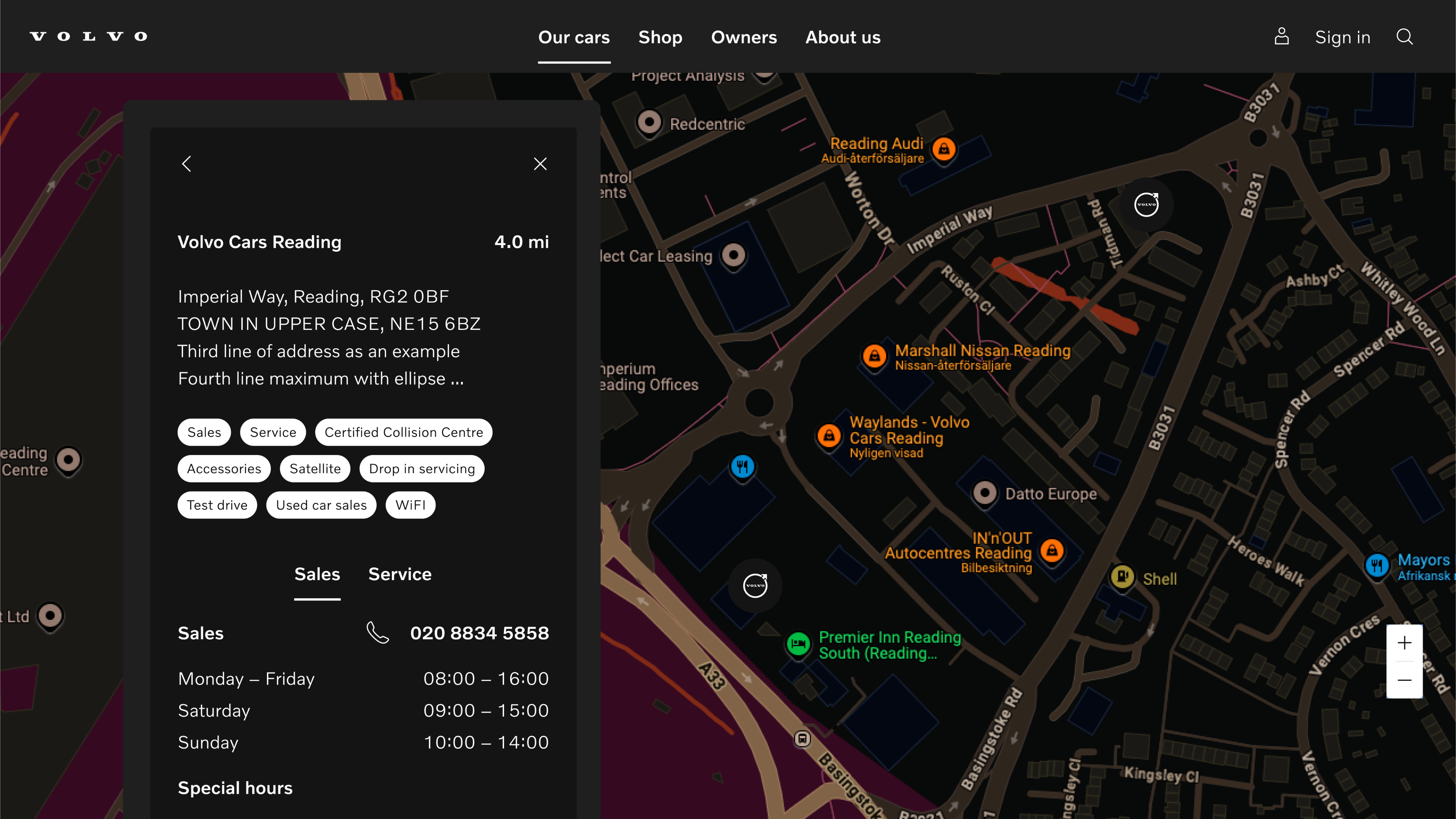Switch to the Service tab

[400, 574]
